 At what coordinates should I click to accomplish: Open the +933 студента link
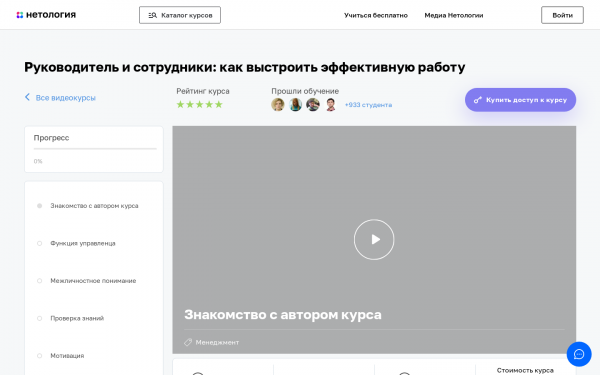tap(368, 105)
